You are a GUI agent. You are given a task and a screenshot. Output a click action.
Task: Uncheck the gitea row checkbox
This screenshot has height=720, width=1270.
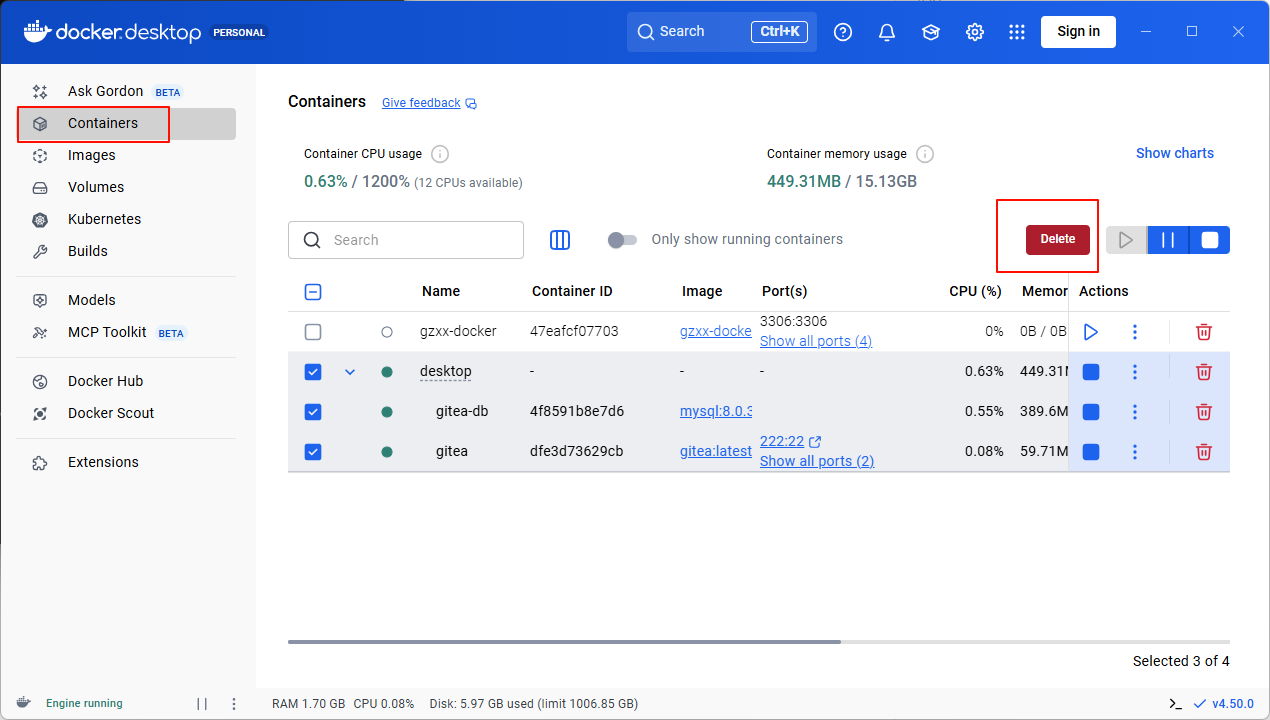tap(313, 451)
